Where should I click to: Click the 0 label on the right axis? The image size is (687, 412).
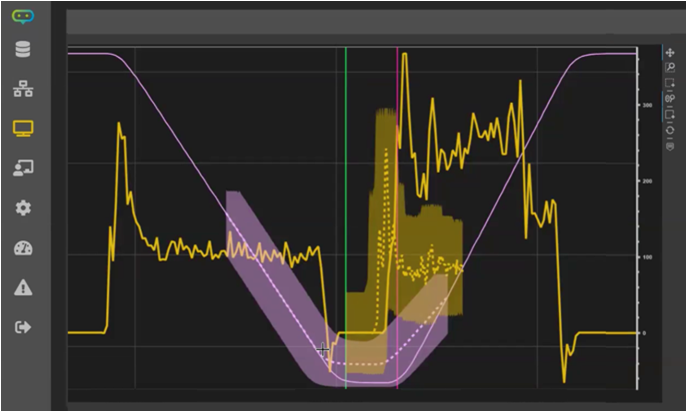(x=644, y=333)
